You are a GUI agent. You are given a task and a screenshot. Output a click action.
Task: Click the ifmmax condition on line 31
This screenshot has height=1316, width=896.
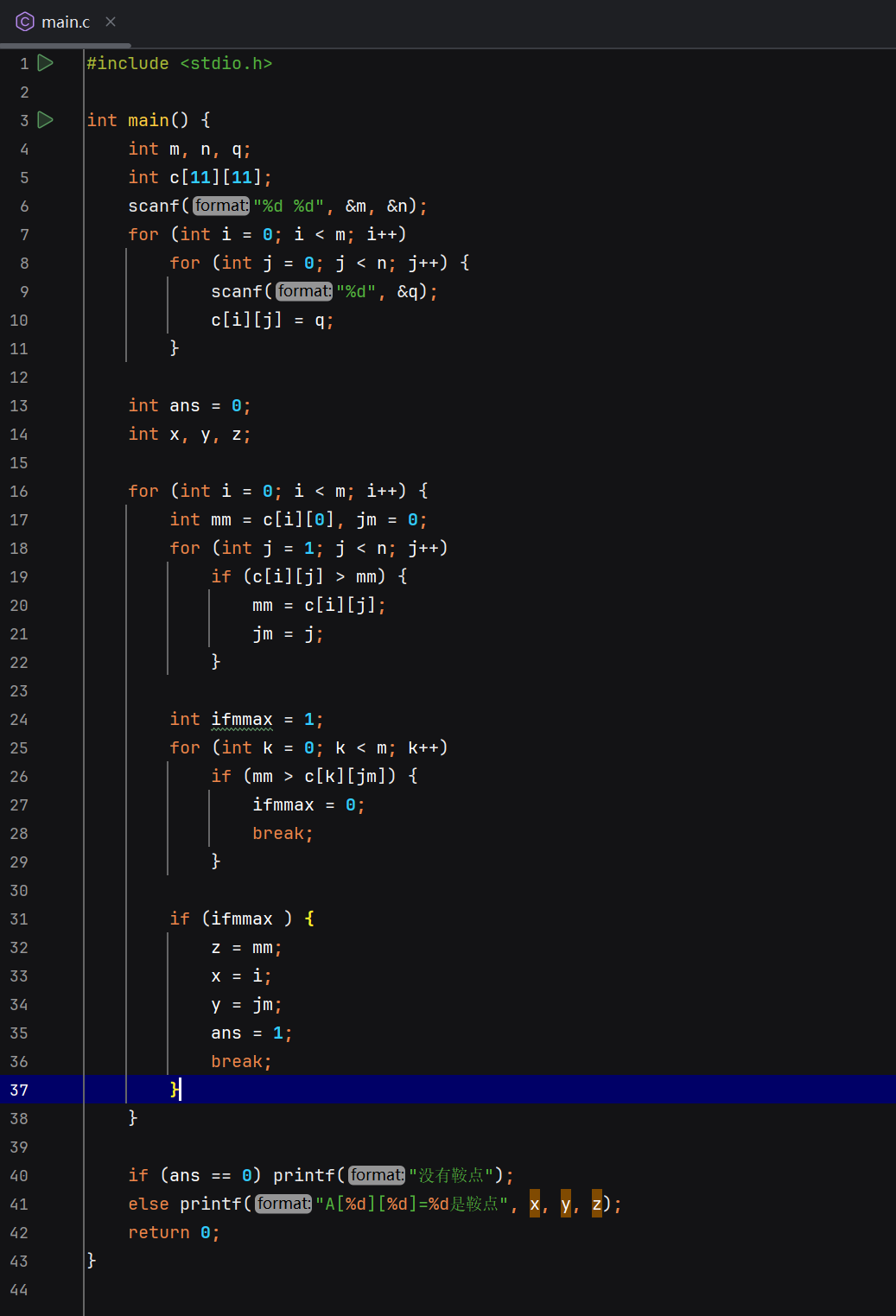point(242,918)
